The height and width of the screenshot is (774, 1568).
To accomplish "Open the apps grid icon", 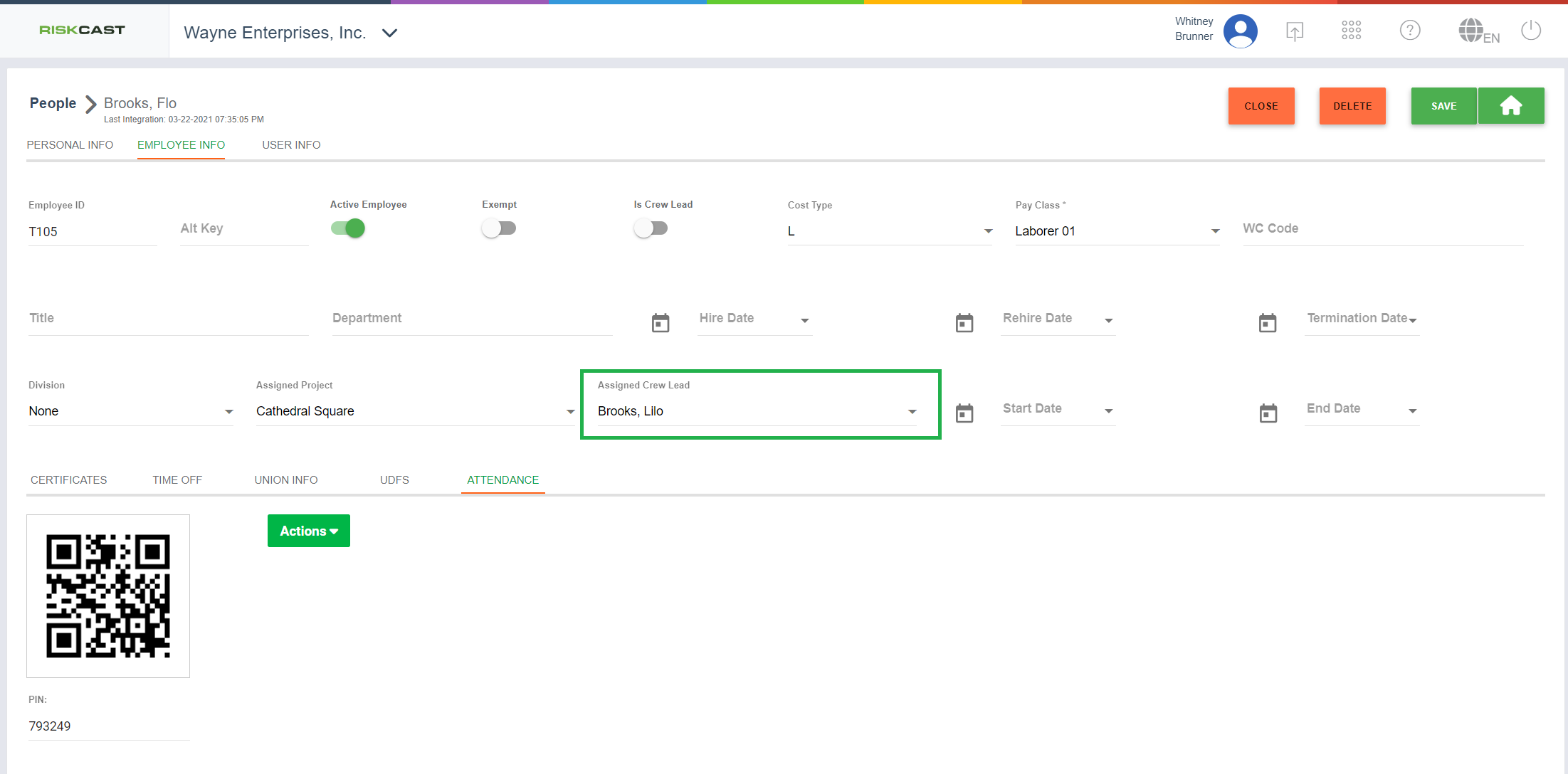I will coord(1351,30).
